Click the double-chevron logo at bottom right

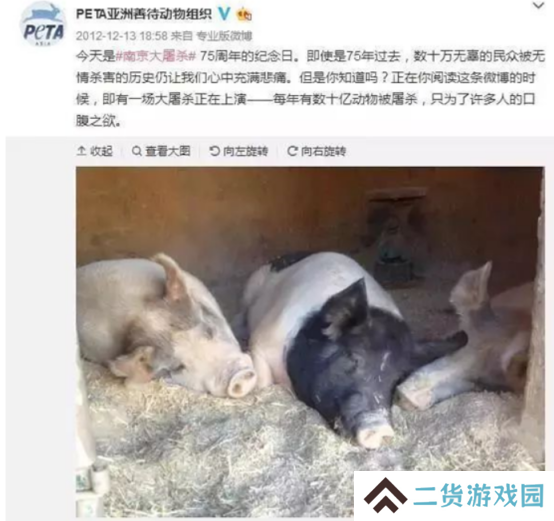(x=385, y=495)
